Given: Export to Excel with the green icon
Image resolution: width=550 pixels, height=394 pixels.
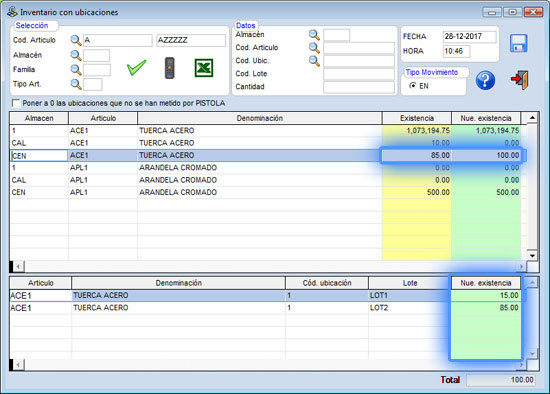Looking at the screenshot, I should pyautogui.click(x=204, y=68).
